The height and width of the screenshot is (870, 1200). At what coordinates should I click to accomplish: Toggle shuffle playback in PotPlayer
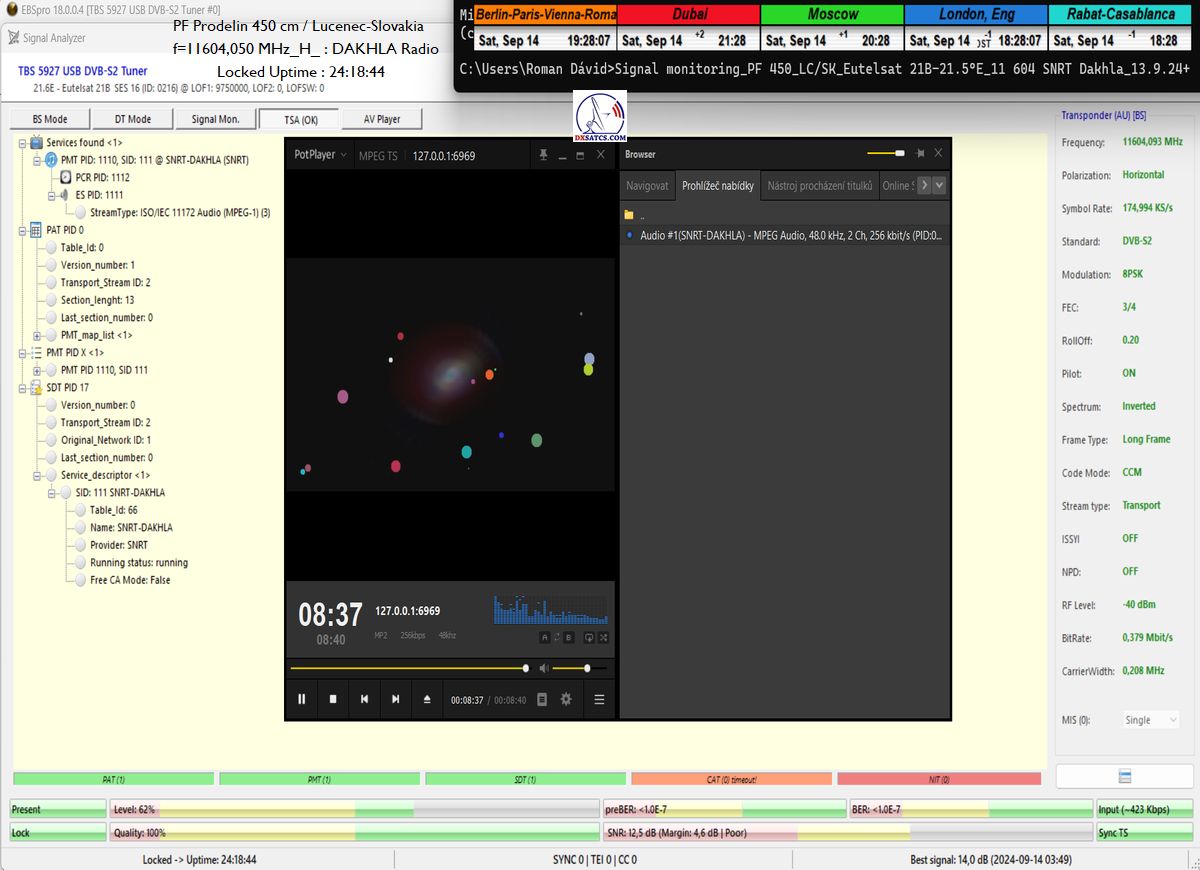tap(604, 637)
